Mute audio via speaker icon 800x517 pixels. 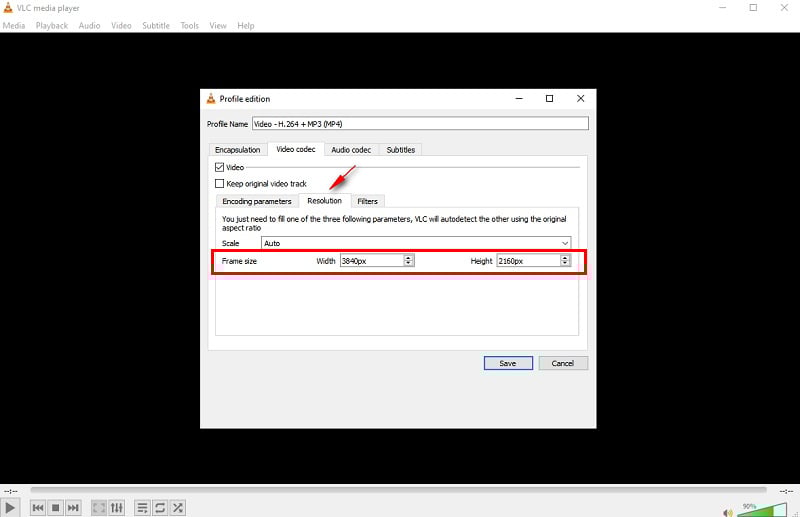click(x=728, y=512)
